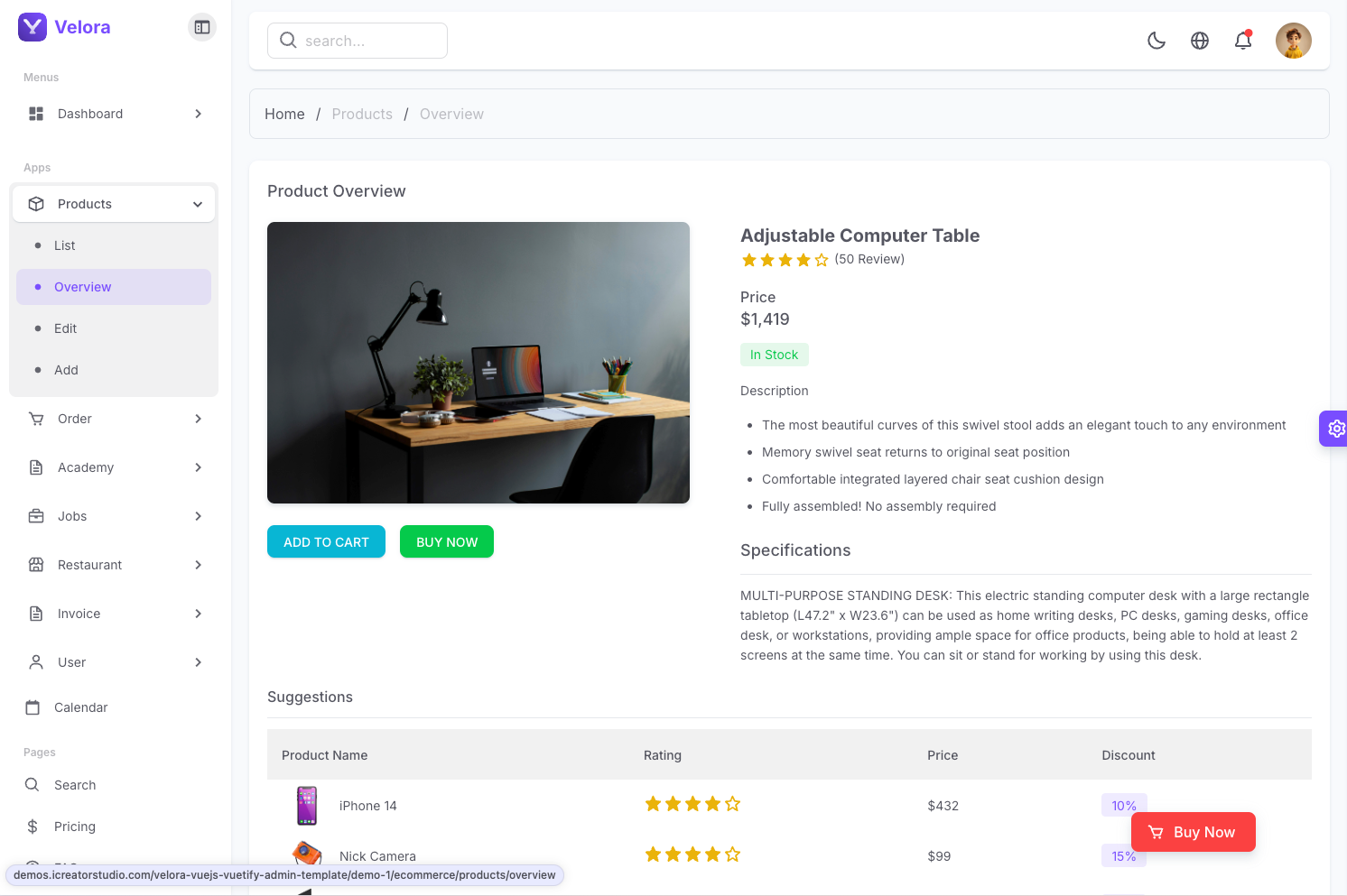
Task: Click the user profile avatar
Action: click(1293, 41)
